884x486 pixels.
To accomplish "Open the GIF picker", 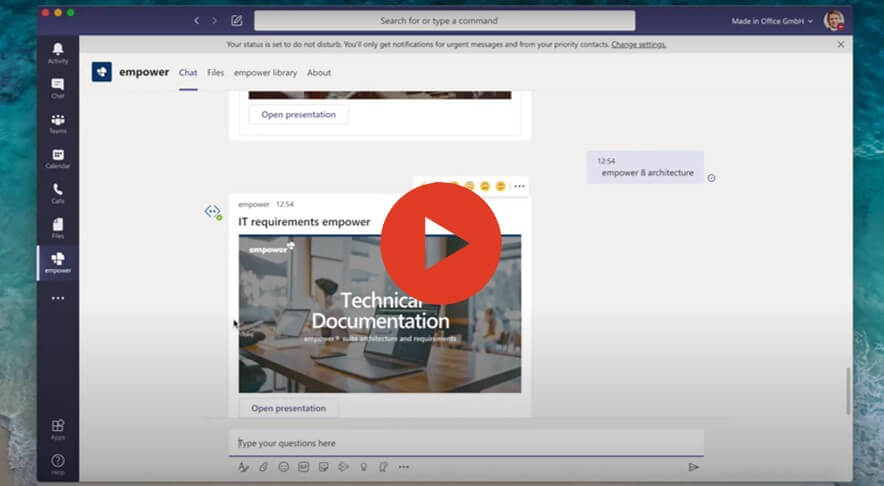I will [x=303, y=467].
